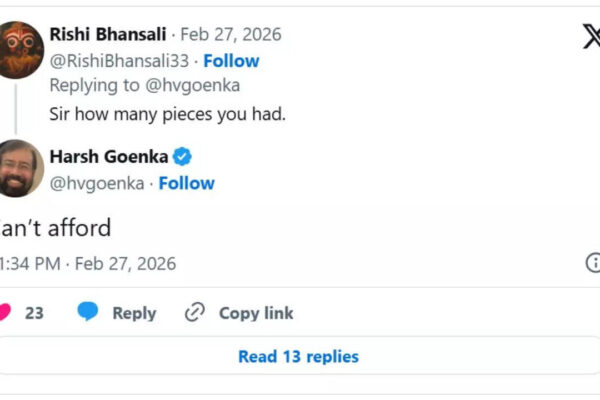Open Harsh Goenka's profile photo
This screenshot has height=400, width=600.
coord(19,168)
